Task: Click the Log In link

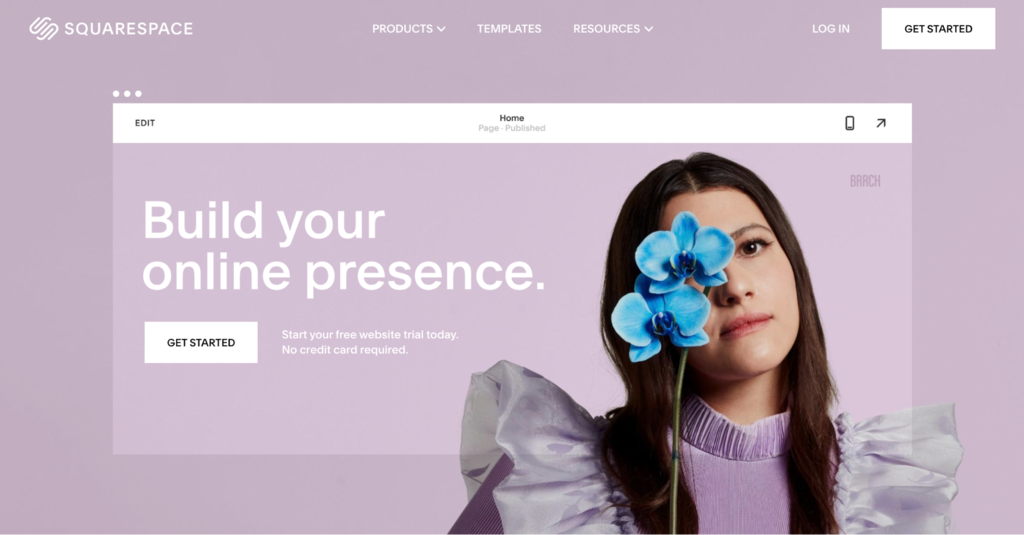Action: [831, 29]
